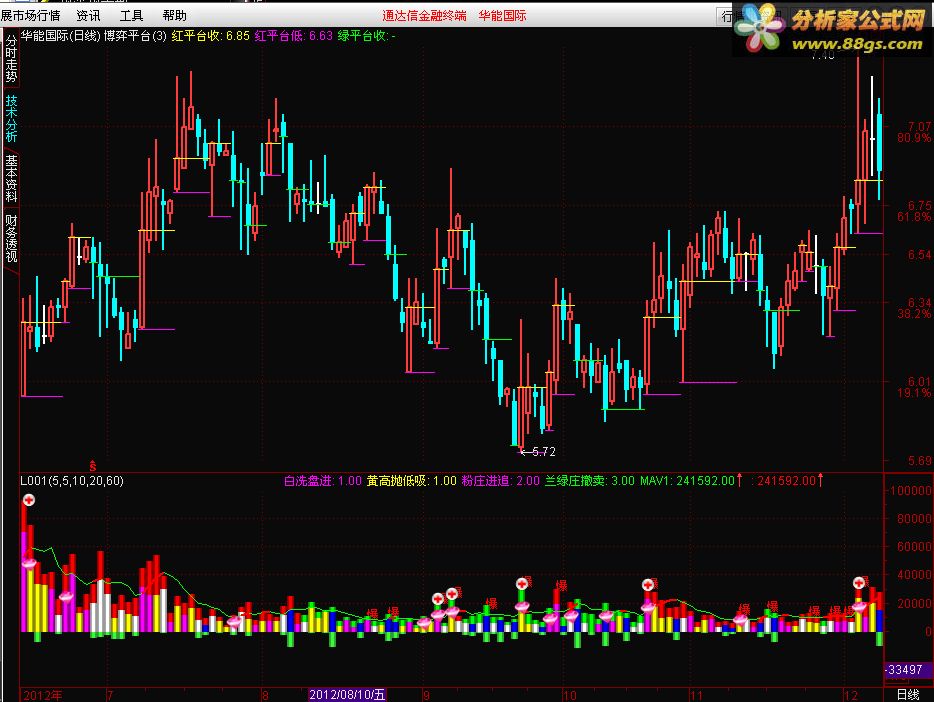
Task: Click the 粉庄进追: 2.00 indicator value
Action: pos(500,481)
